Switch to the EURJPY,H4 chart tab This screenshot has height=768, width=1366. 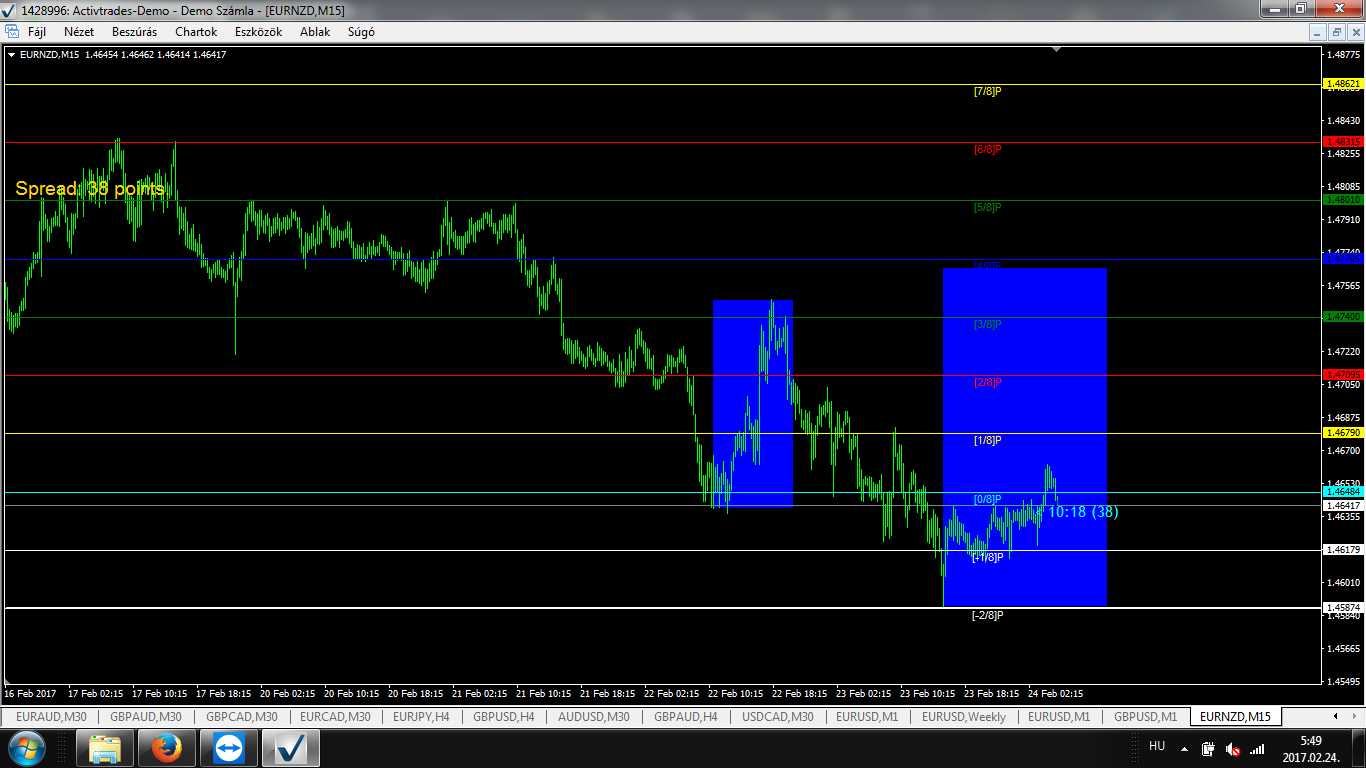pos(421,717)
